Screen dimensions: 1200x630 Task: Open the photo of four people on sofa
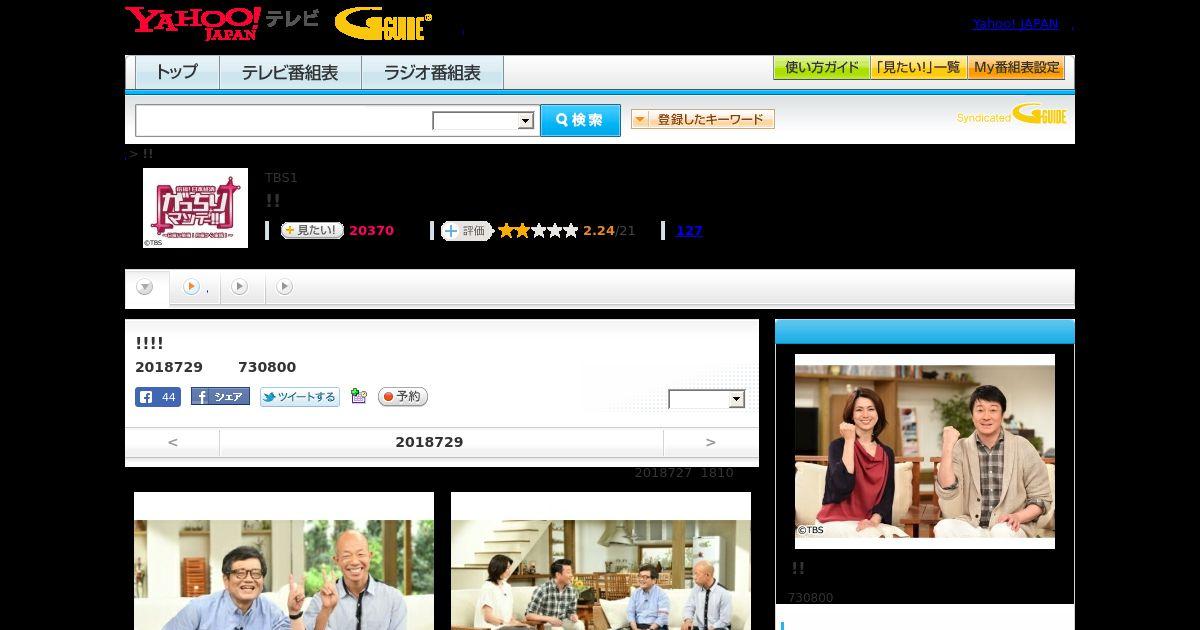(x=601, y=561)
